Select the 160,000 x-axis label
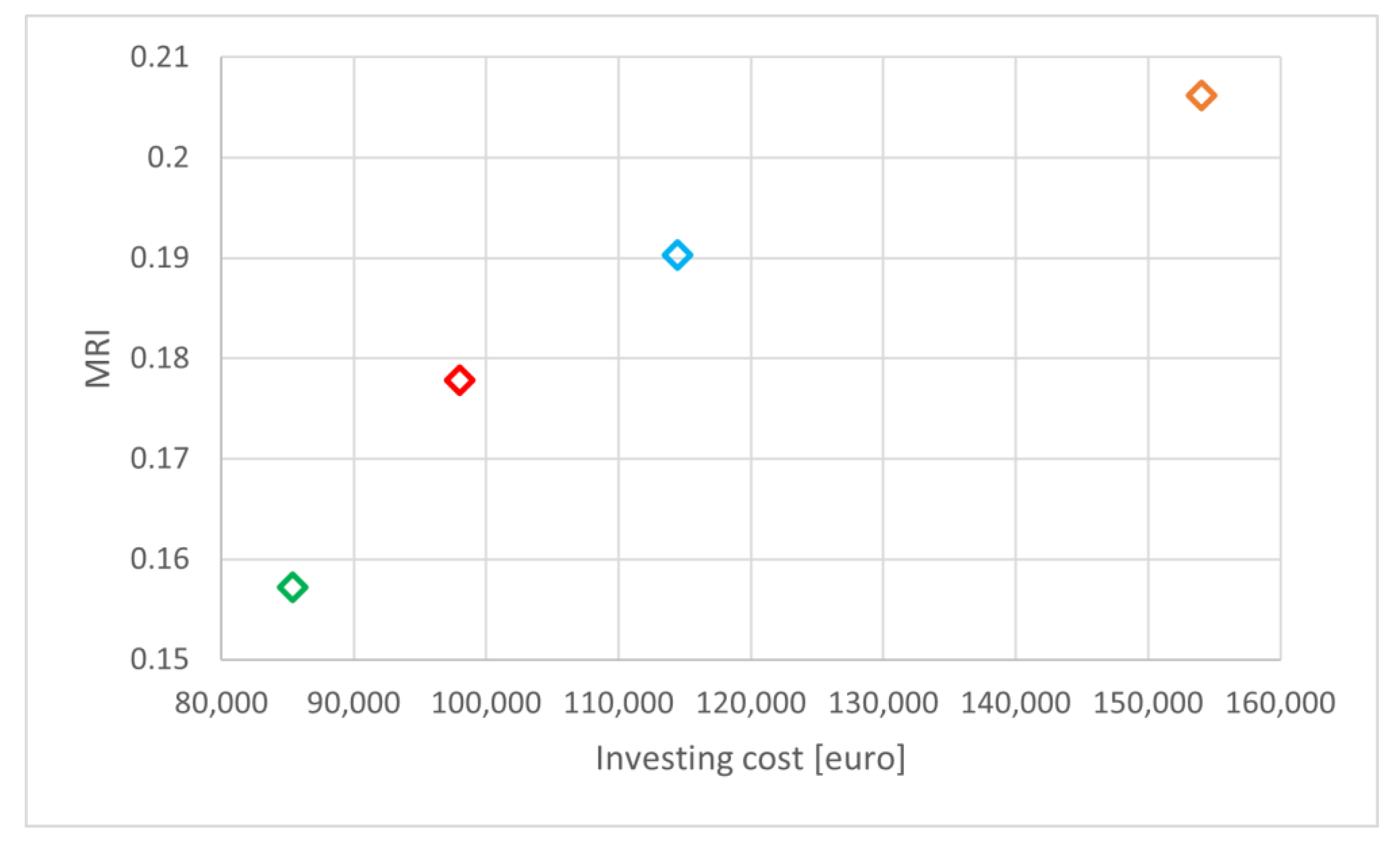This screenshot has height=842, width=1400. [x=1280, y=703]
